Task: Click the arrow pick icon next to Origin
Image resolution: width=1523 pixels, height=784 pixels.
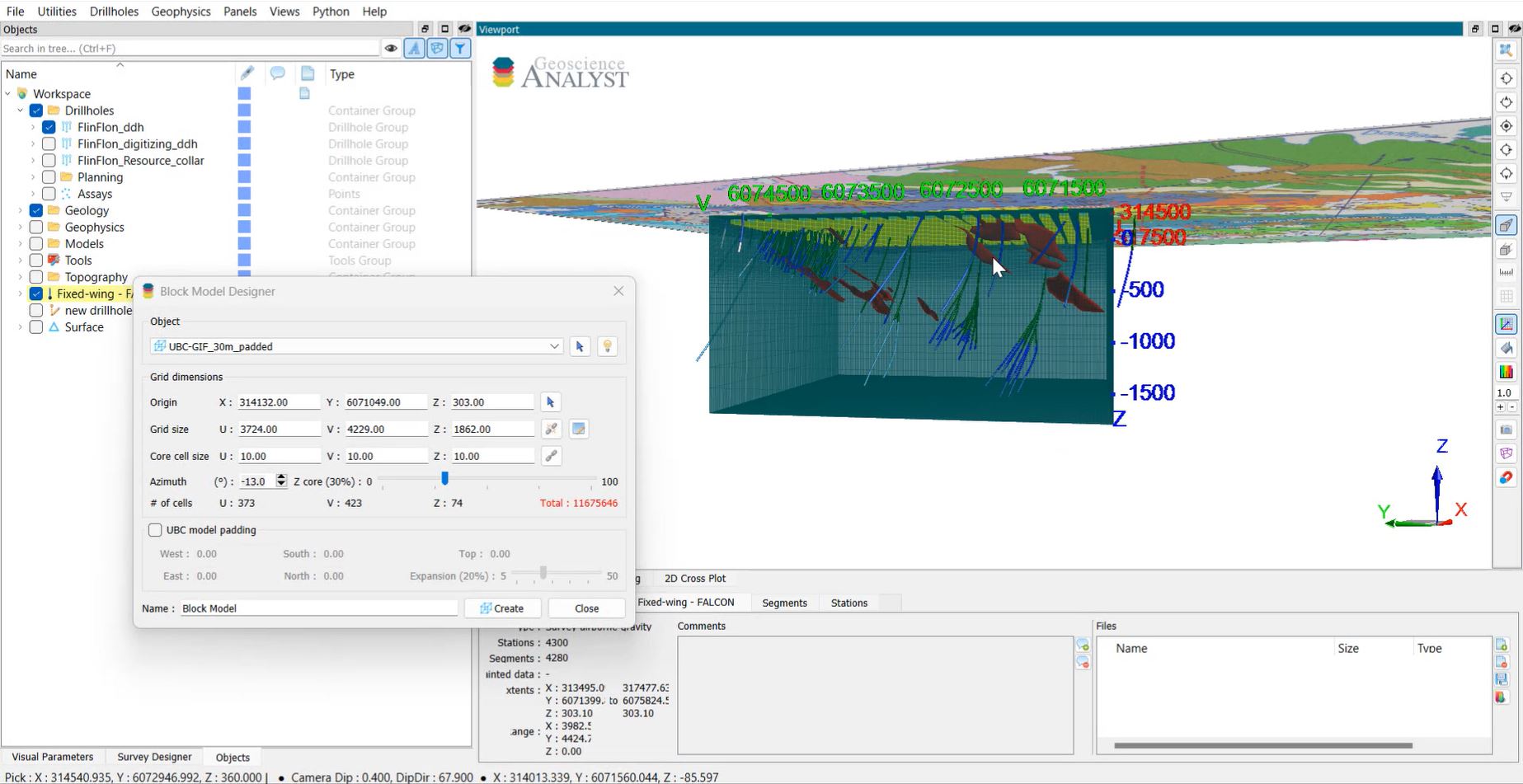Action: pyautogui.click(x=551, y=402)
